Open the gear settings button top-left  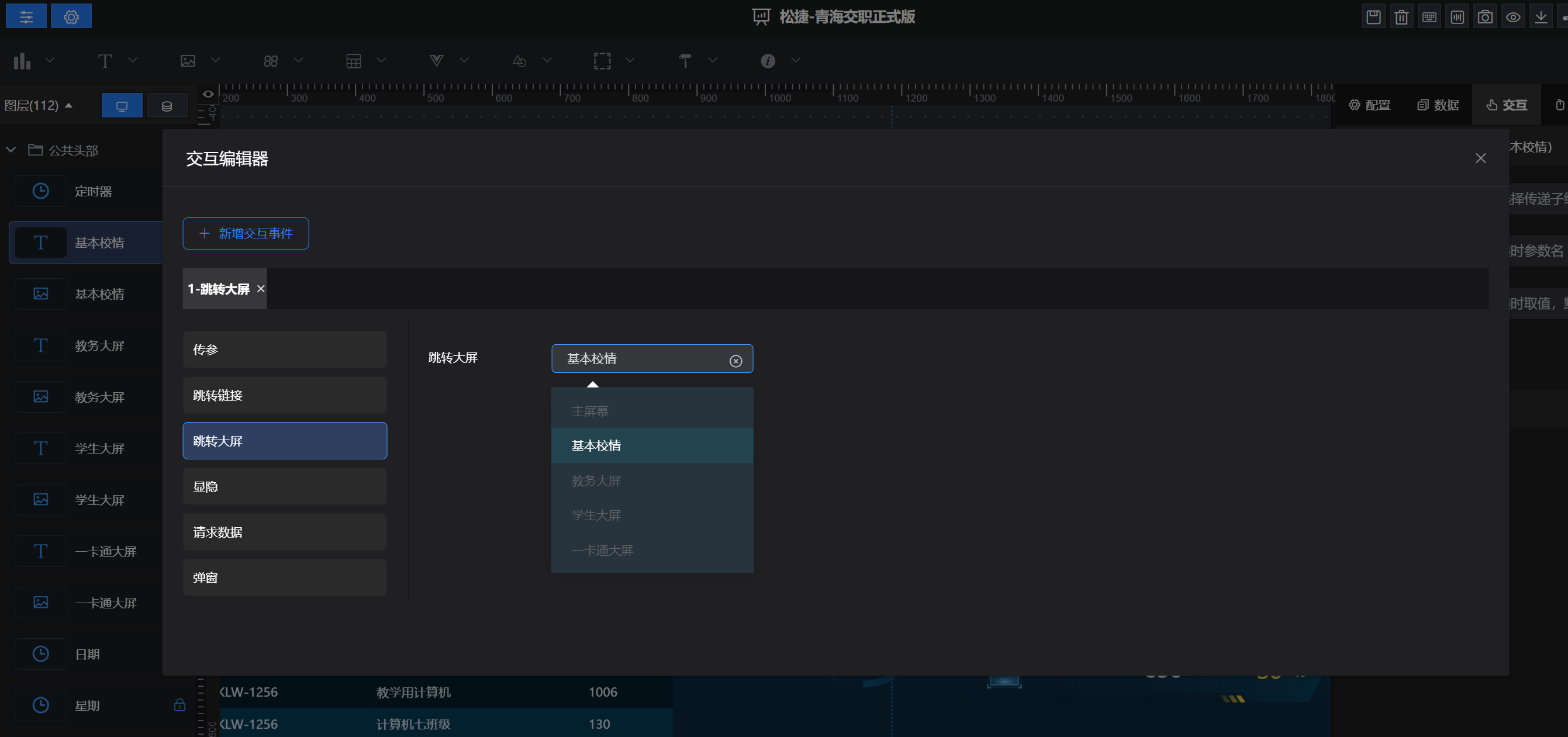click(71, 16)
